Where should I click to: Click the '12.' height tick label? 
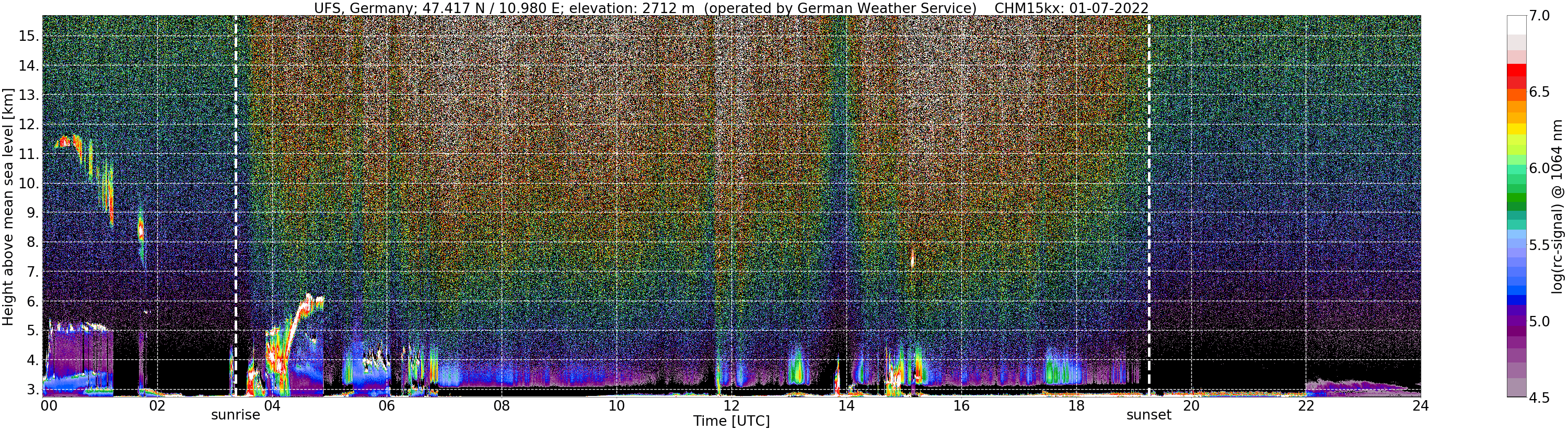pyautogui.click(x=29, y=124)
